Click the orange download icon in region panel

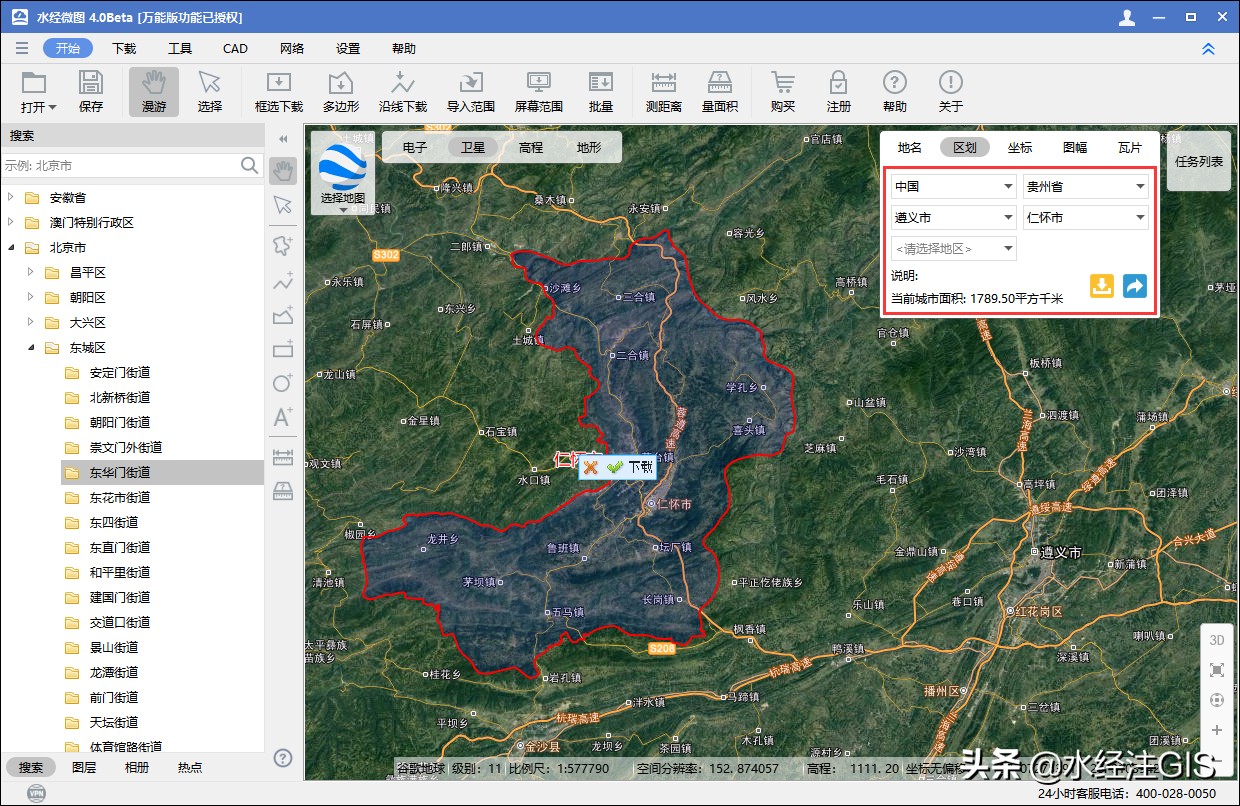[1101, 286]
